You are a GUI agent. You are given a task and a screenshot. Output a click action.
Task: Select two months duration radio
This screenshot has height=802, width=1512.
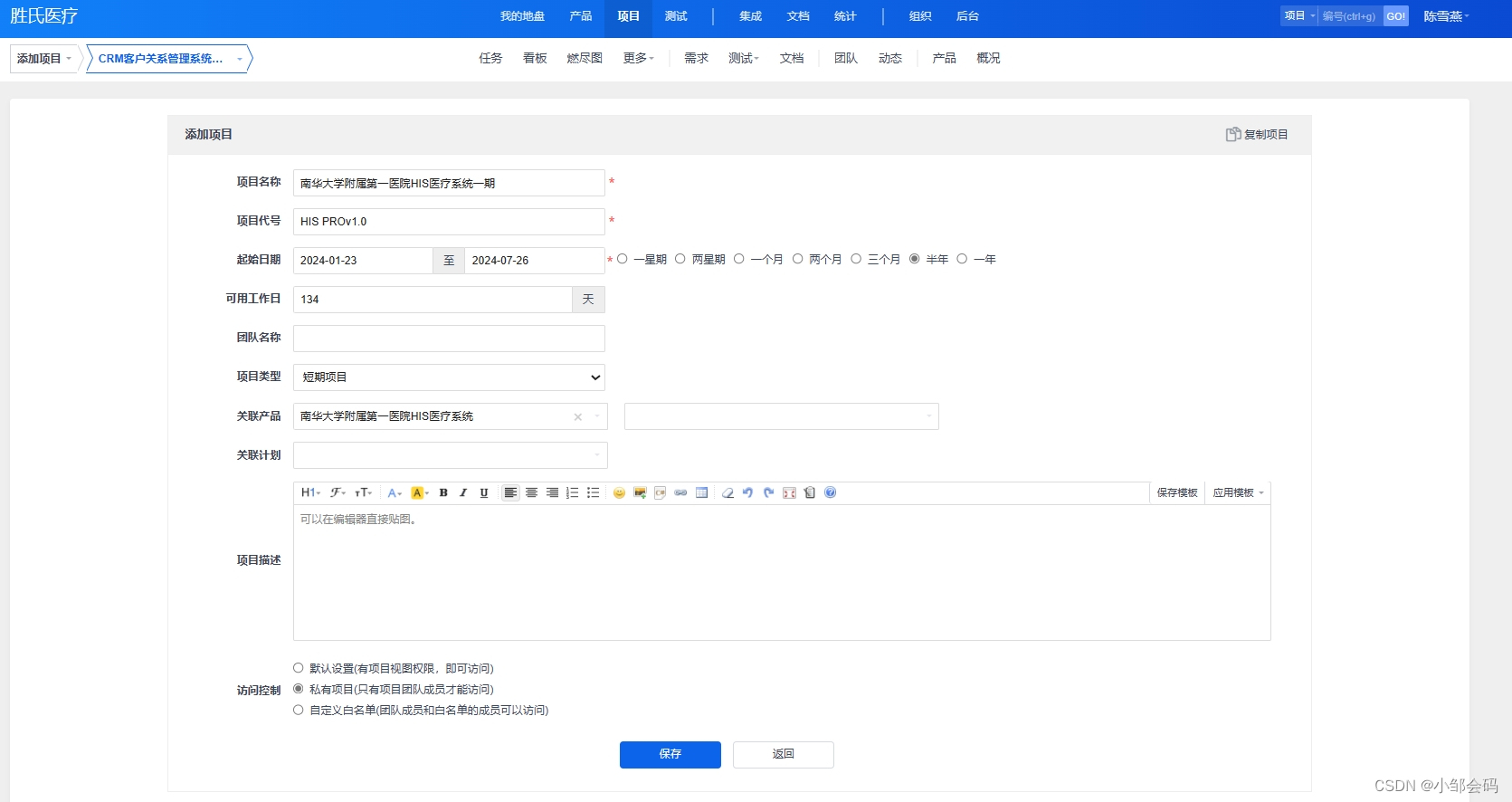tap(797, 259)
